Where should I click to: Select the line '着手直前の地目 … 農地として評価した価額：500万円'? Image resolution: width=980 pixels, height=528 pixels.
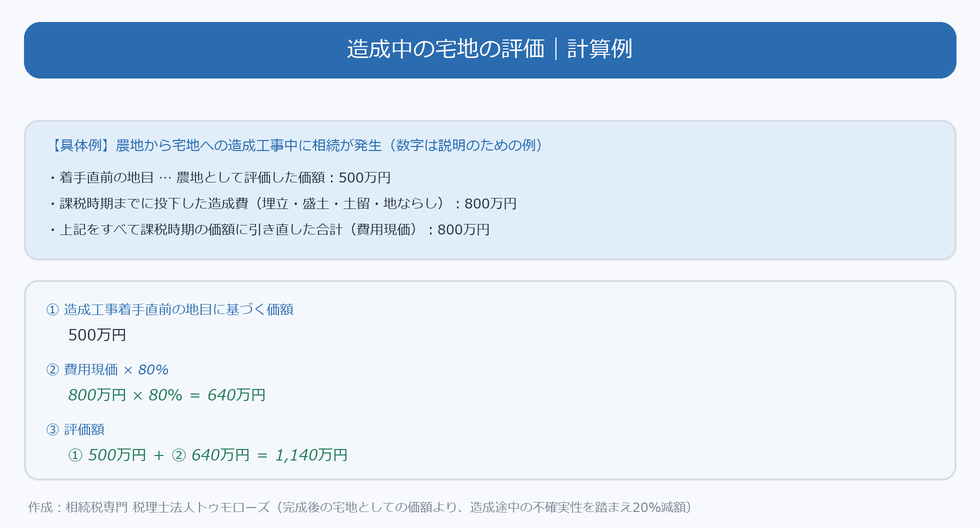[219, 177]
